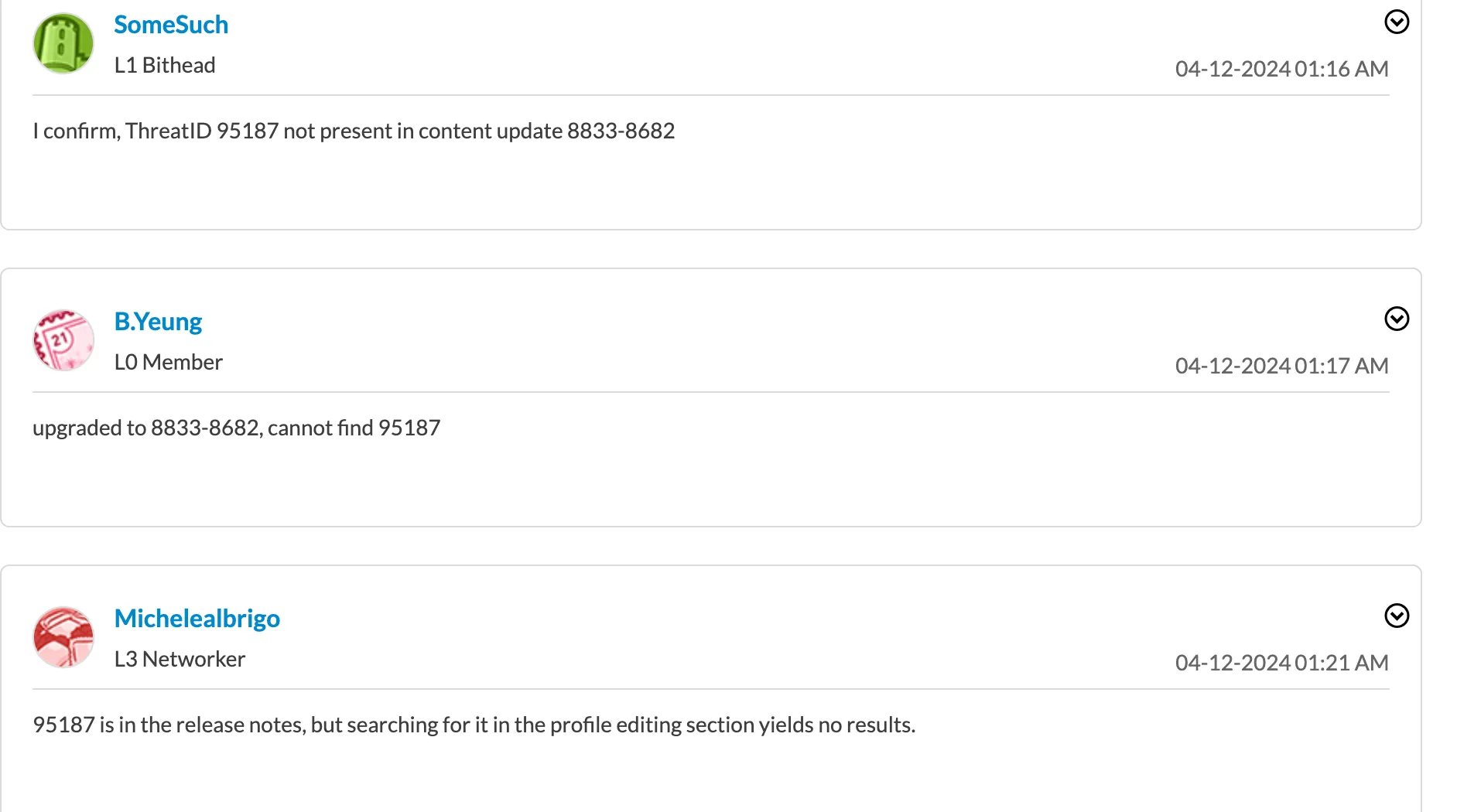Open Michelealbrigo's avatar image
This screenshot has width=1481, height=812.
[x=63, y=636]
